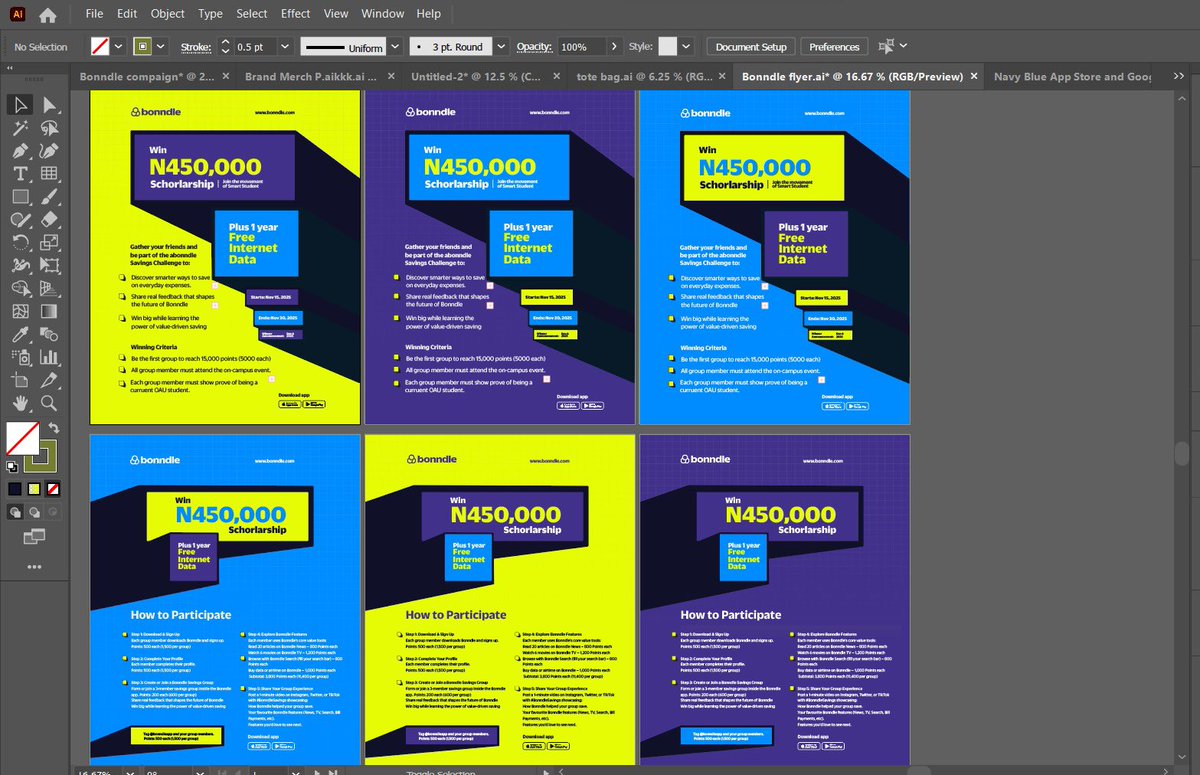Select the Pen tool

click(x=19, y=151)
